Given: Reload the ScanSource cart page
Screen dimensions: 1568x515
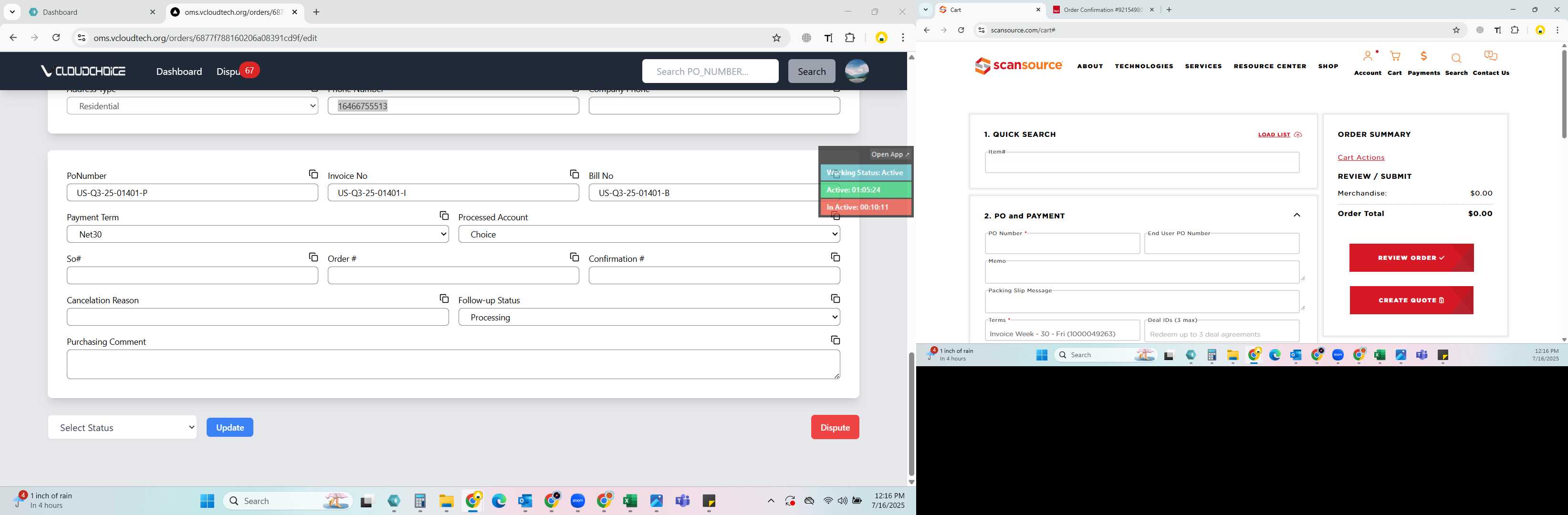Looking at the screenshot, I should (x=961, y=31).
